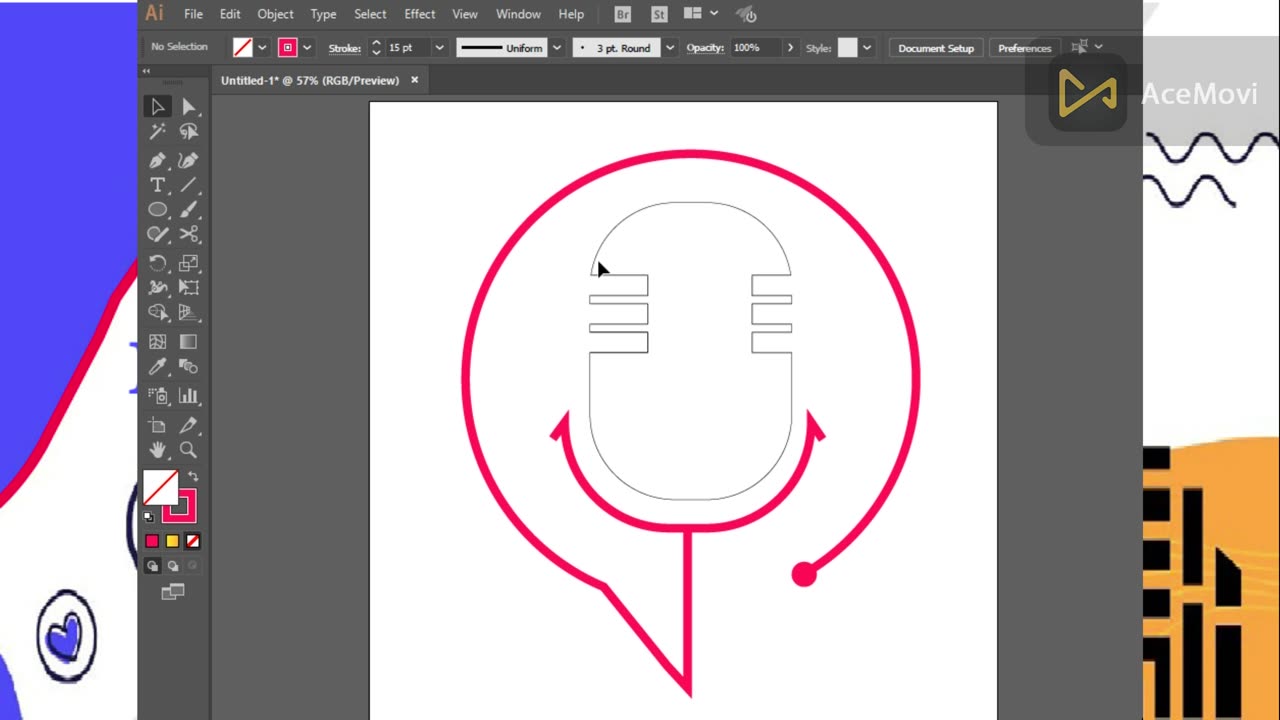This screenshot has height=720, width=1280.
Task: Select the Perspective Grid tool
Action: (188, 313)
